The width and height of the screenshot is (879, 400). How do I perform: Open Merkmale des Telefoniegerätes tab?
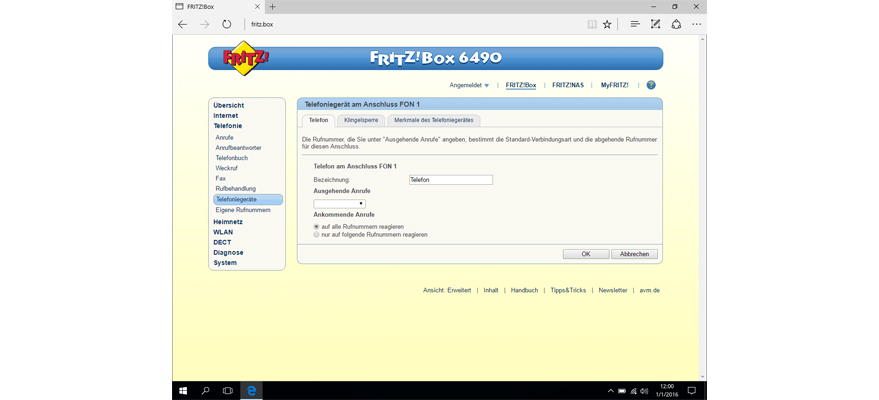pos(434,120)
